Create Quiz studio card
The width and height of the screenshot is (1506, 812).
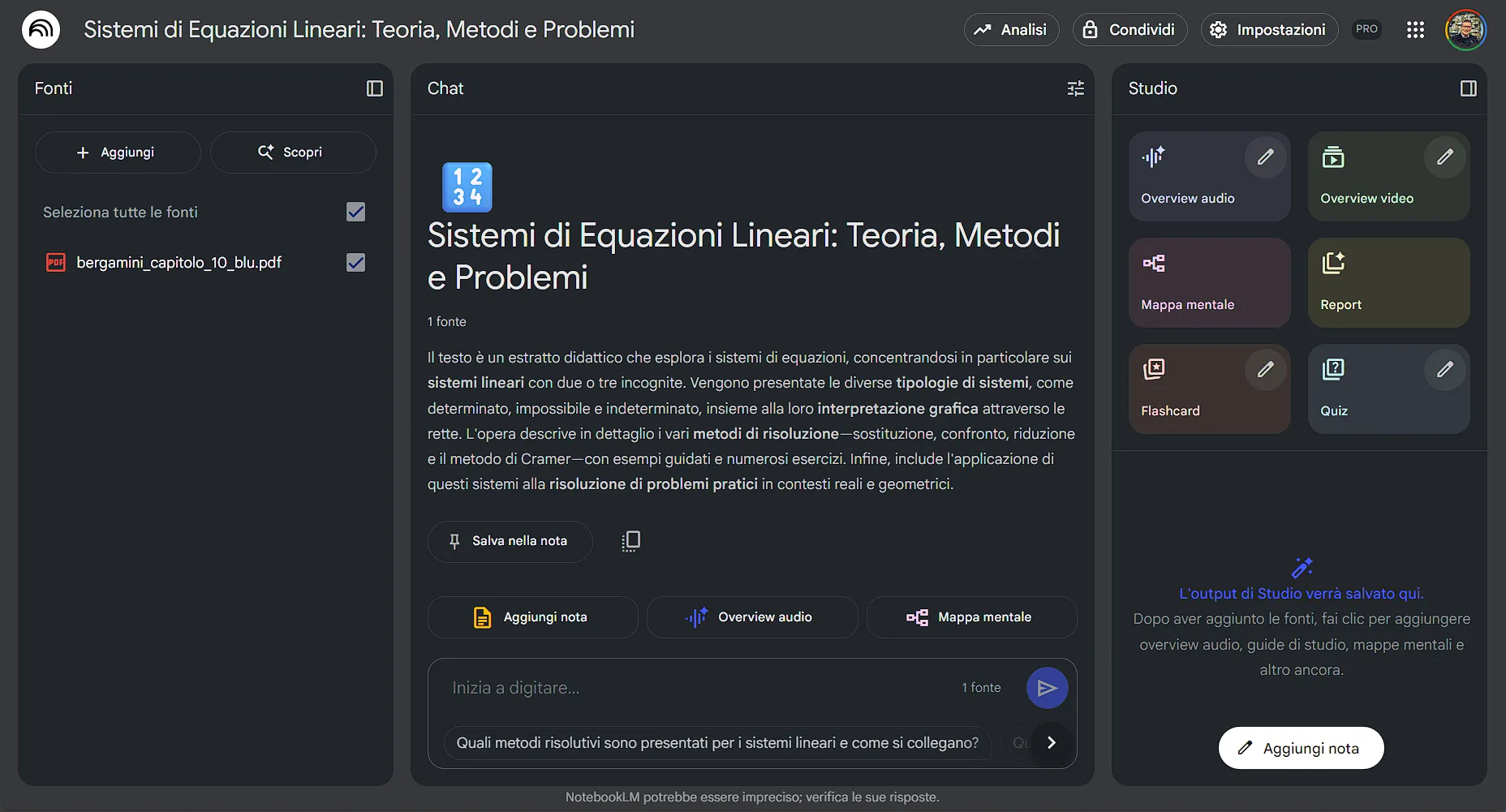[x=1388, y=389]
